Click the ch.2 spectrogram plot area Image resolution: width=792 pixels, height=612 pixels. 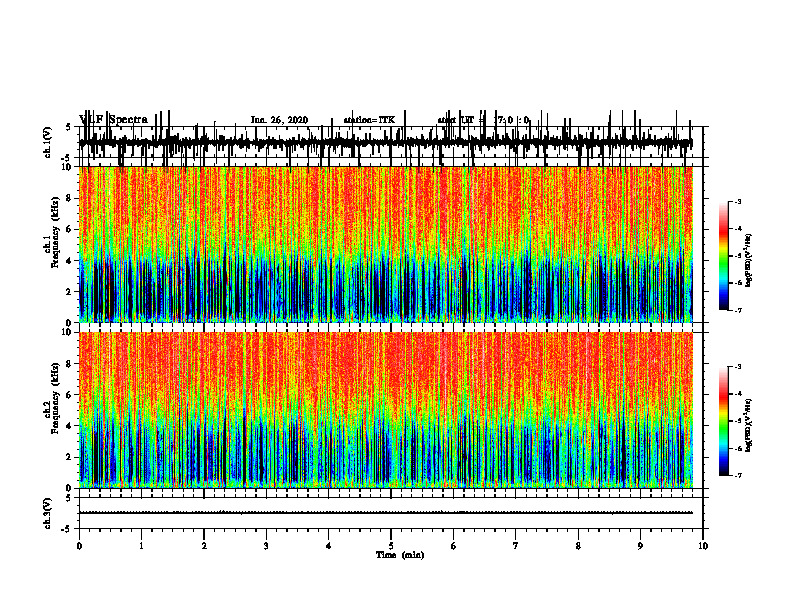point(385,410)
